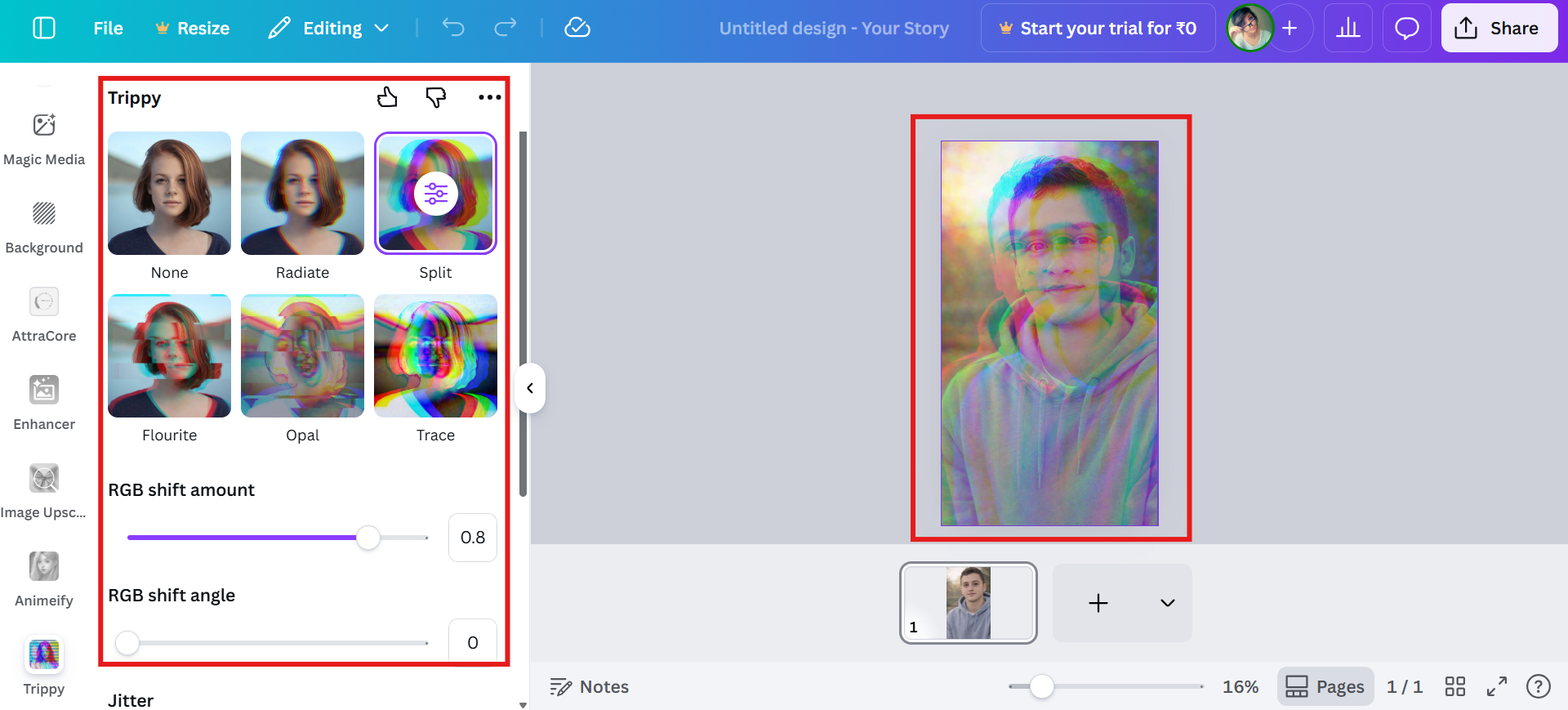This screenshot has width=1568, height=710.
Task: Start your trial for ₹0
Action: (1098, 29)
